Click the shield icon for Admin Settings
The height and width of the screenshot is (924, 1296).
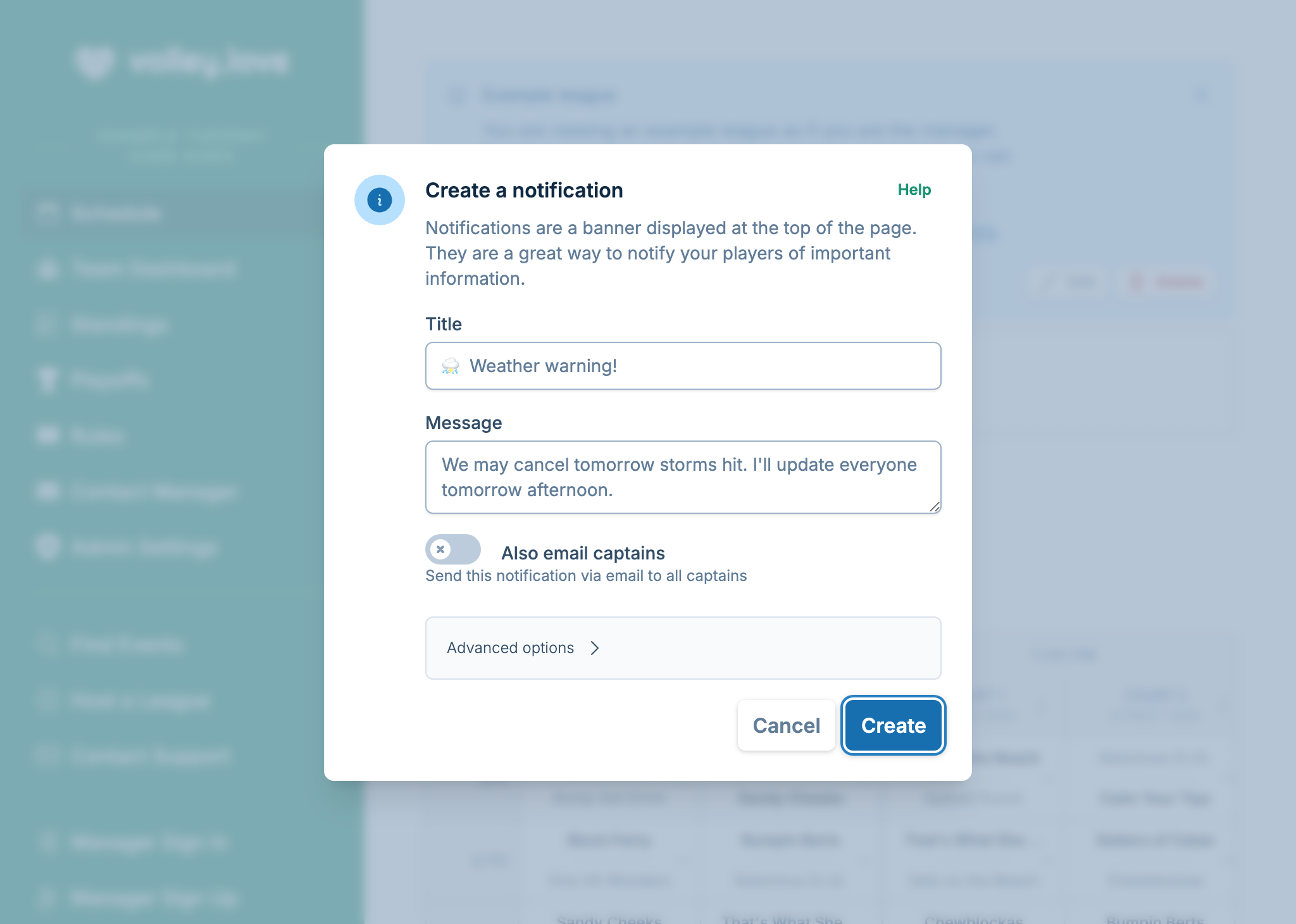click(47, 547)
